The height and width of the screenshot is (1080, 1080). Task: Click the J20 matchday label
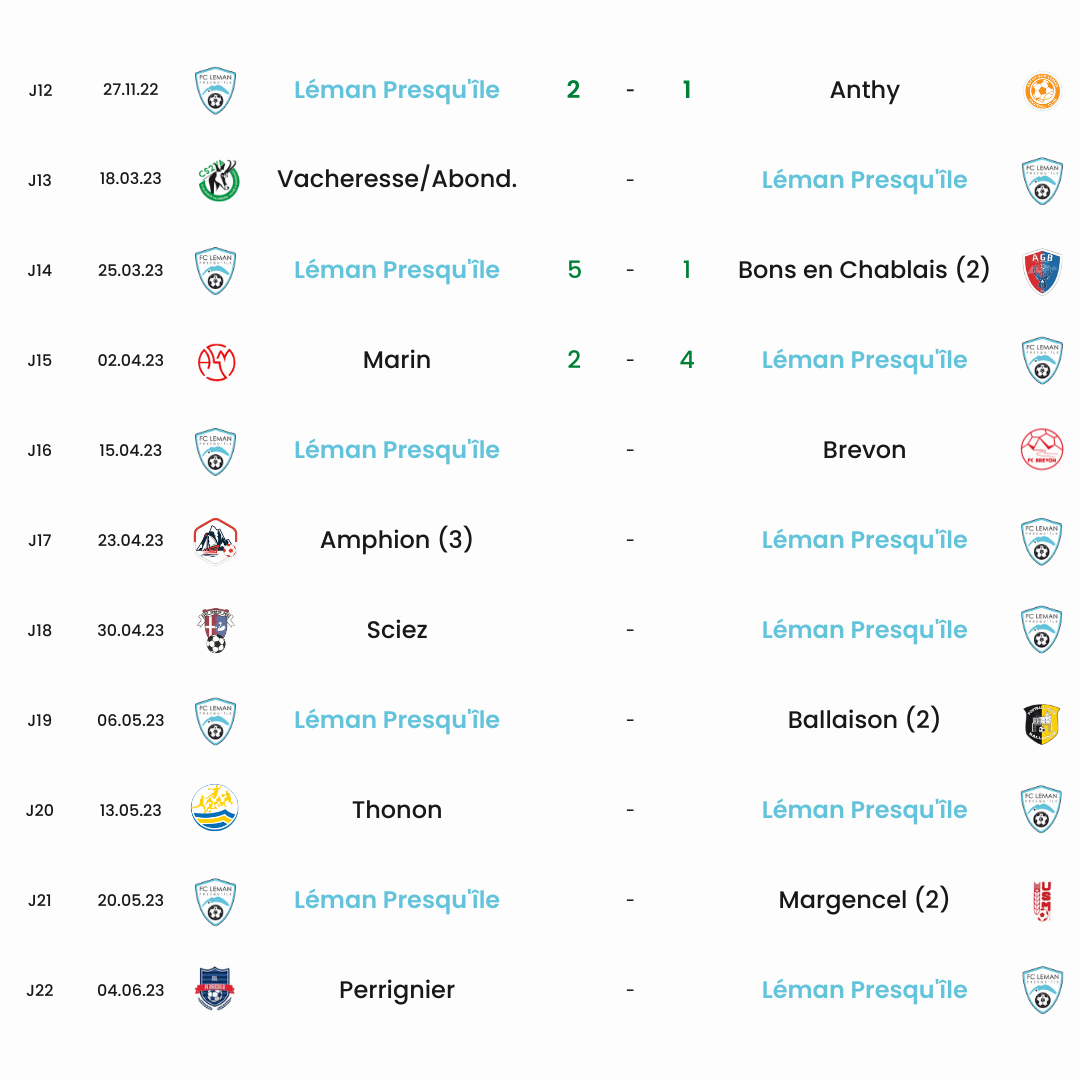coord(40,810)
